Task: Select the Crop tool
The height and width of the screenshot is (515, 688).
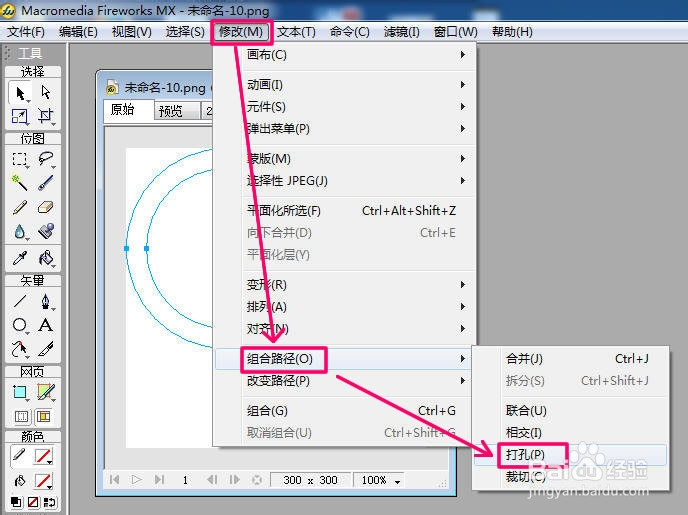Action: (45, 116)
